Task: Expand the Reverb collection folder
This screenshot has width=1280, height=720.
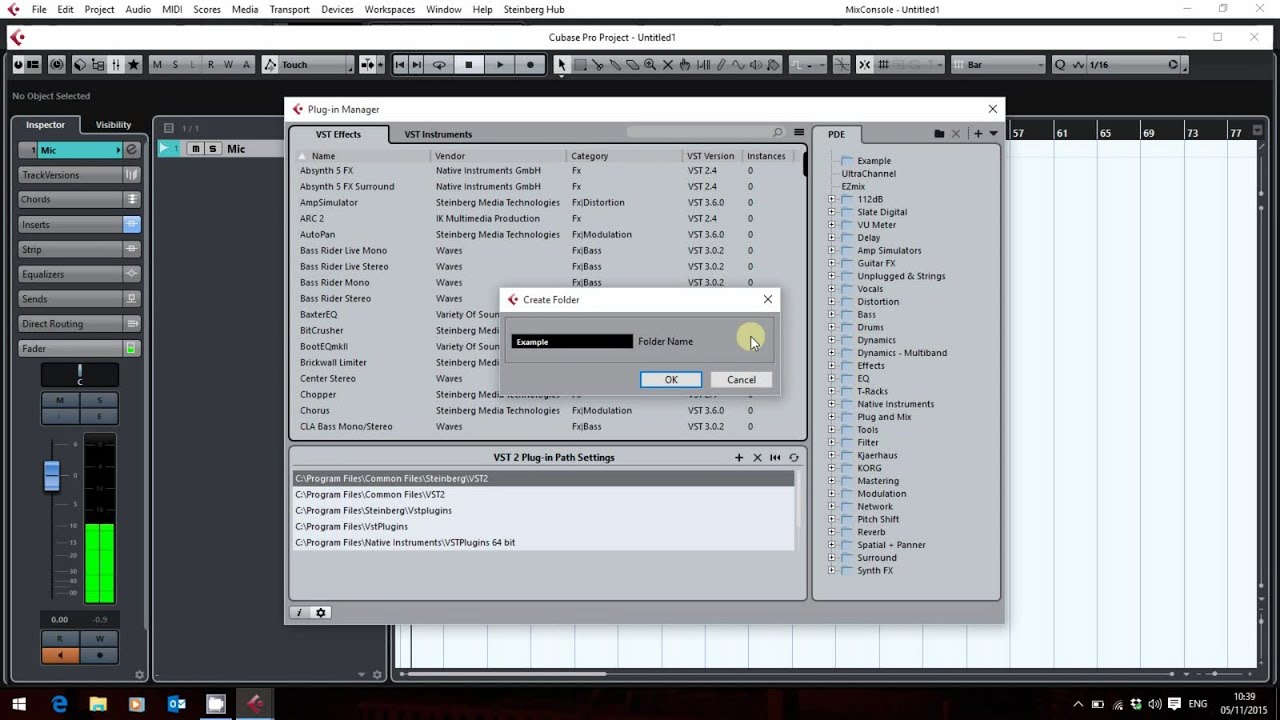Action: [831, 532]
